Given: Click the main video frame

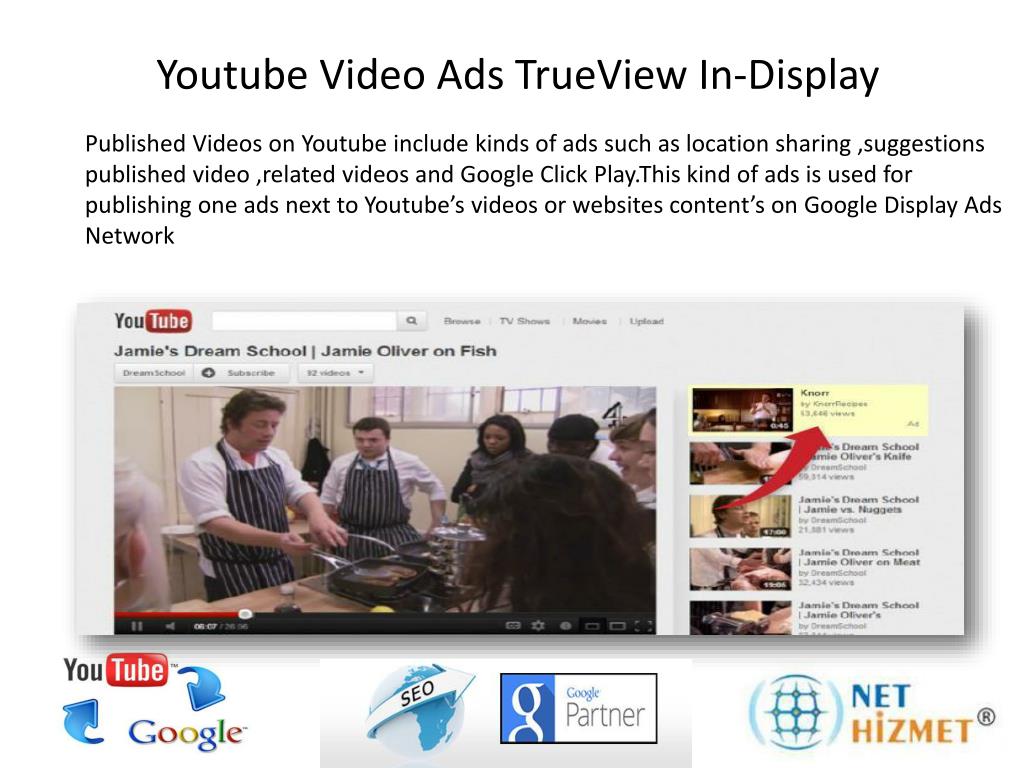Looking at the screenshot, I should pos(385,500).
